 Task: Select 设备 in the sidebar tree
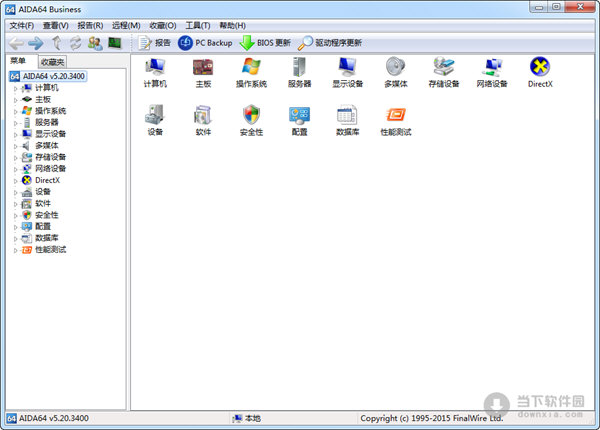click(36, 192)
